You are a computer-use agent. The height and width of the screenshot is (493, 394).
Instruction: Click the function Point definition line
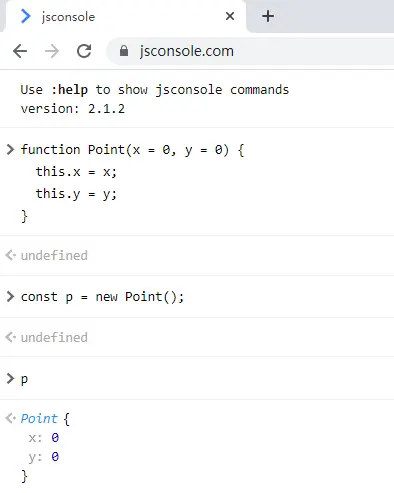pyautogui.click(x=132, y=150)
